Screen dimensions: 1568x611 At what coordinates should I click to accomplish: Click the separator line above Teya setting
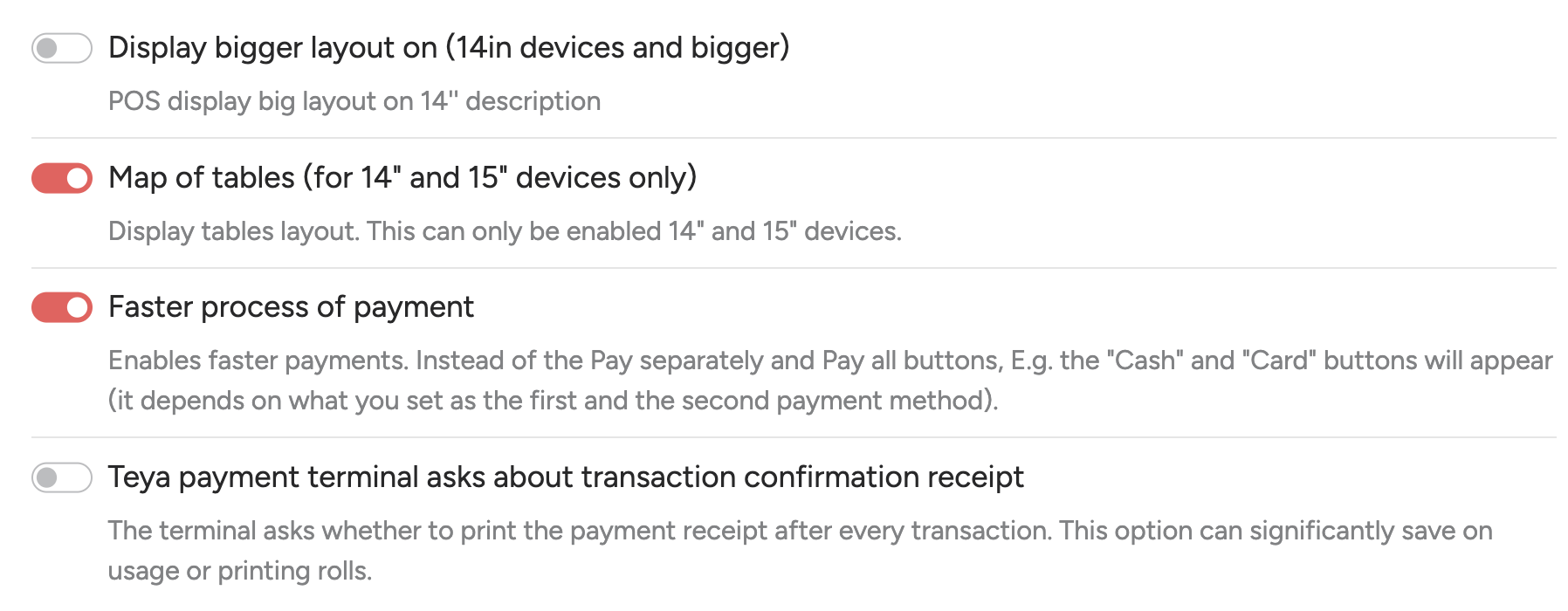click(x=793, y=437)
